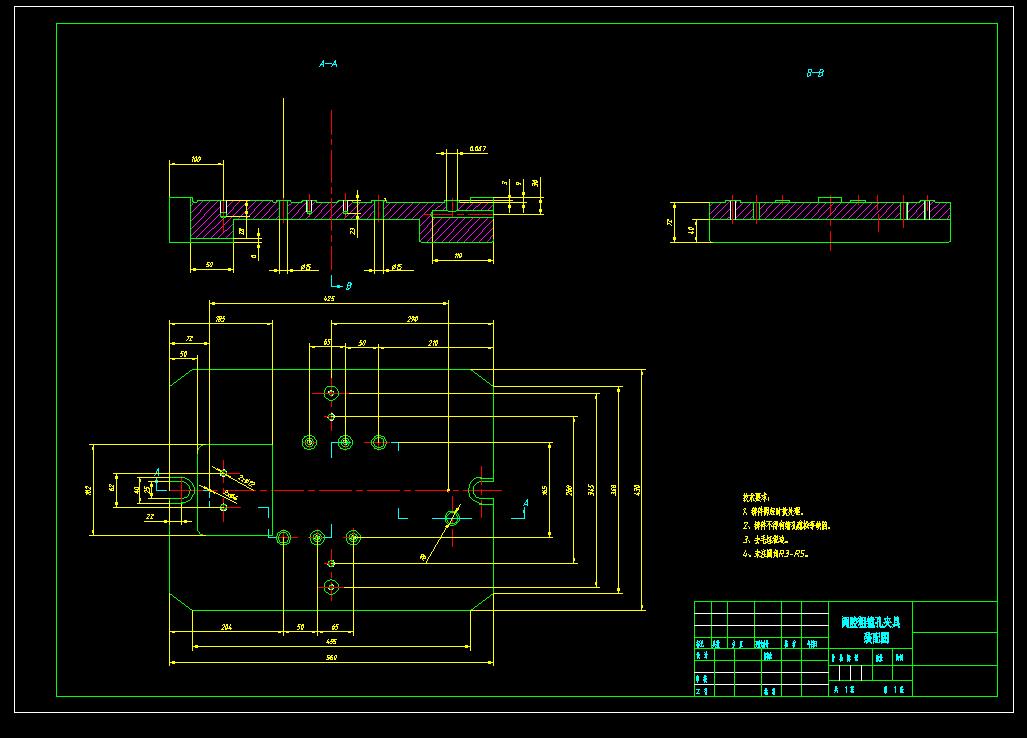Pick the B section arrow label below A-A
The height and width of the screenshot is (738, 1027).
pyautogui.click(x=348, y=286)
